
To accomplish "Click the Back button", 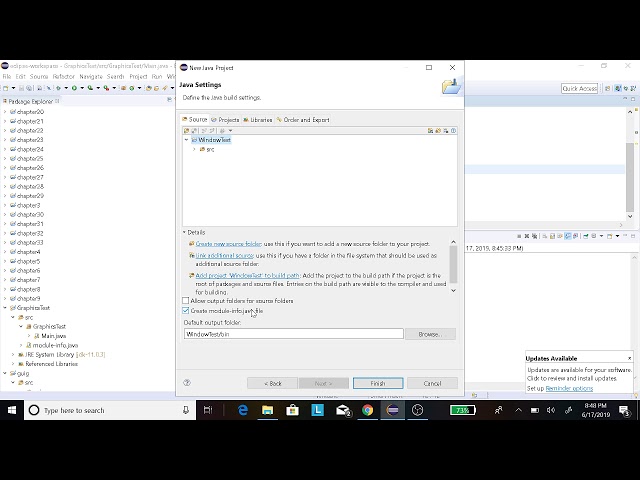I will pos(272,383).
